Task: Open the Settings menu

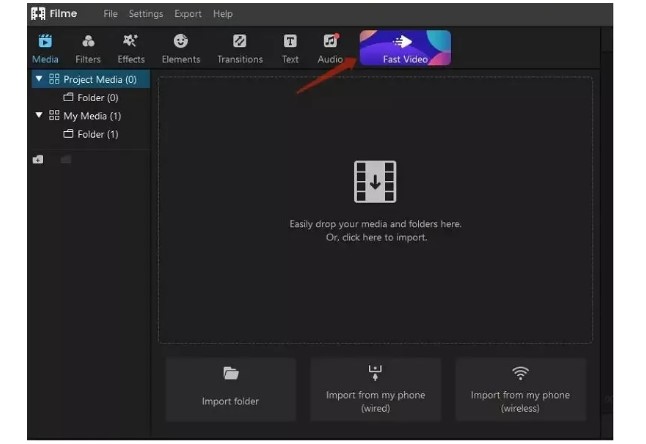Action: pyautogui.click(x=146, y=14)
